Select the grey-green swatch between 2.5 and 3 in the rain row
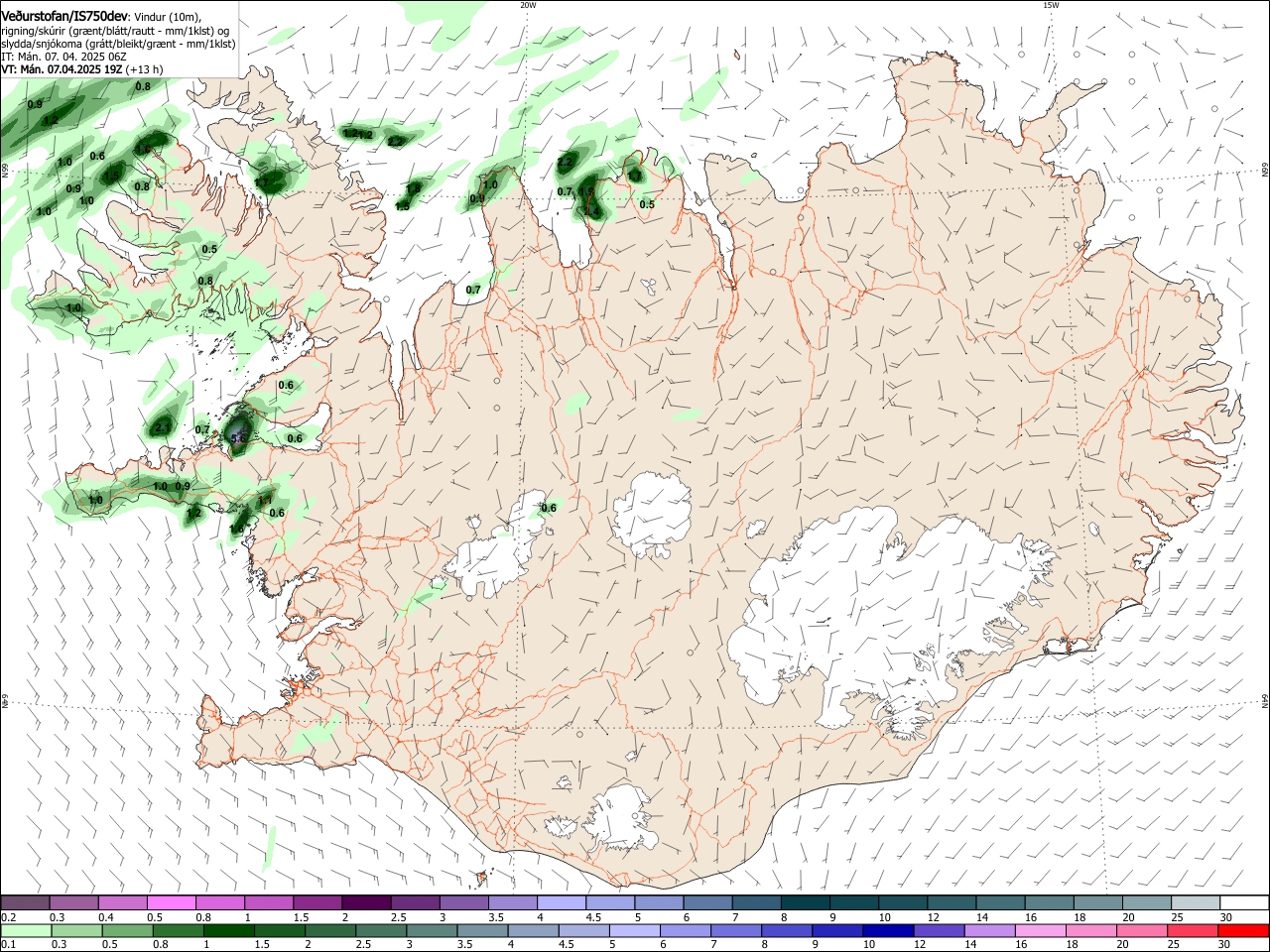 click(380, 931)
